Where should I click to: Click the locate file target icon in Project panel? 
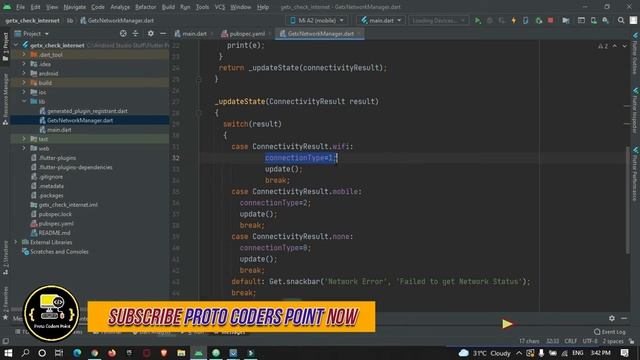[x=123, y=33]
